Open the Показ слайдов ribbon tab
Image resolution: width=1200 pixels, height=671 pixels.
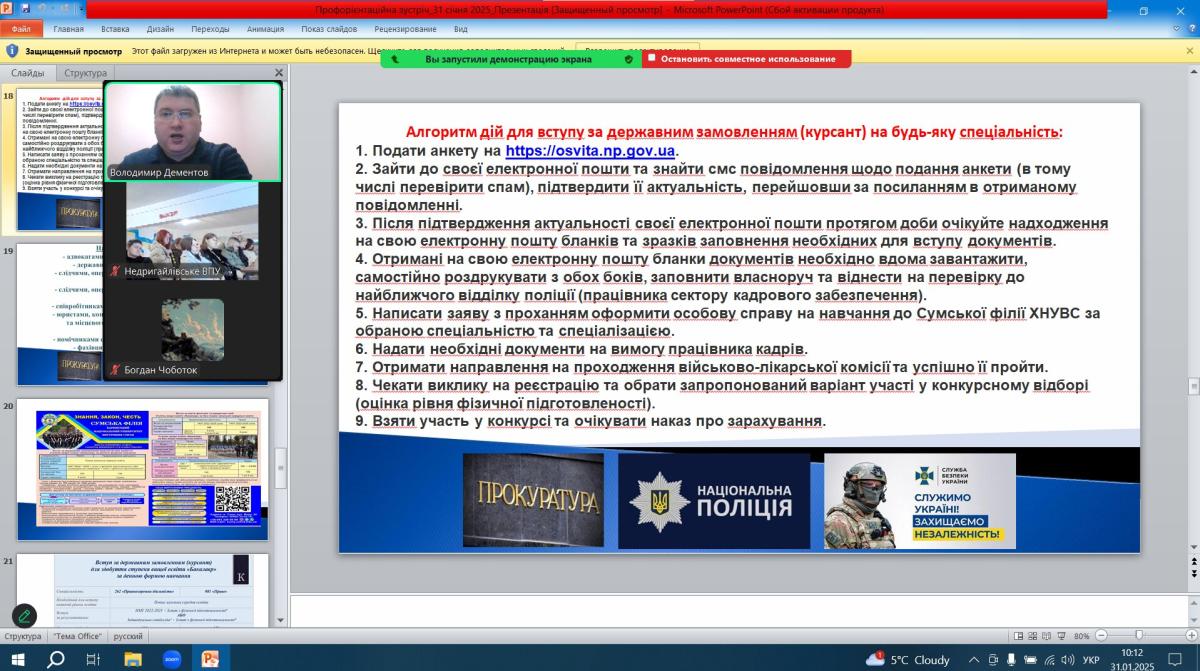pyautogui.click(x=327, y=29)
